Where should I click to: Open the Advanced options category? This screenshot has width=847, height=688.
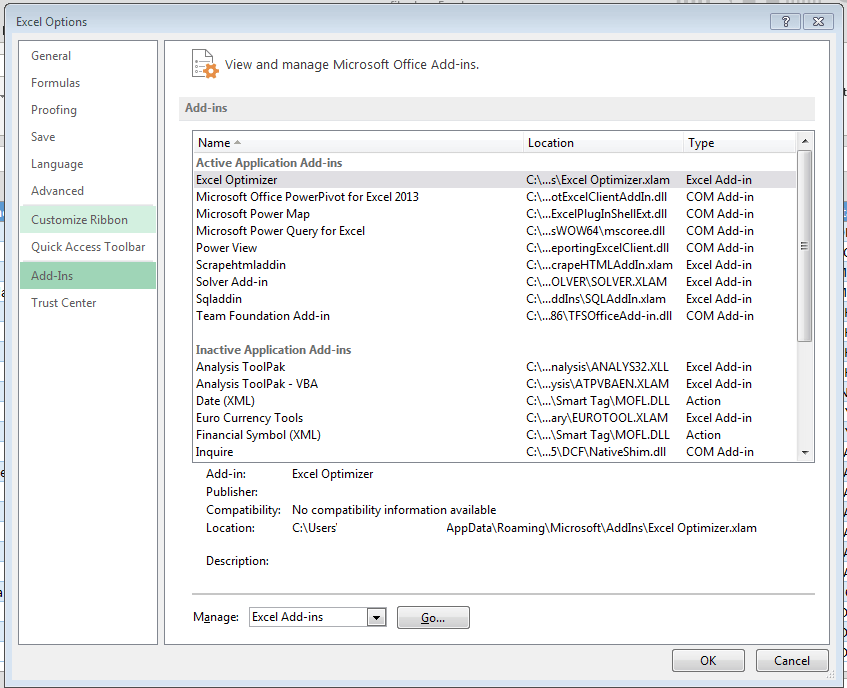(x=88, y=191)
